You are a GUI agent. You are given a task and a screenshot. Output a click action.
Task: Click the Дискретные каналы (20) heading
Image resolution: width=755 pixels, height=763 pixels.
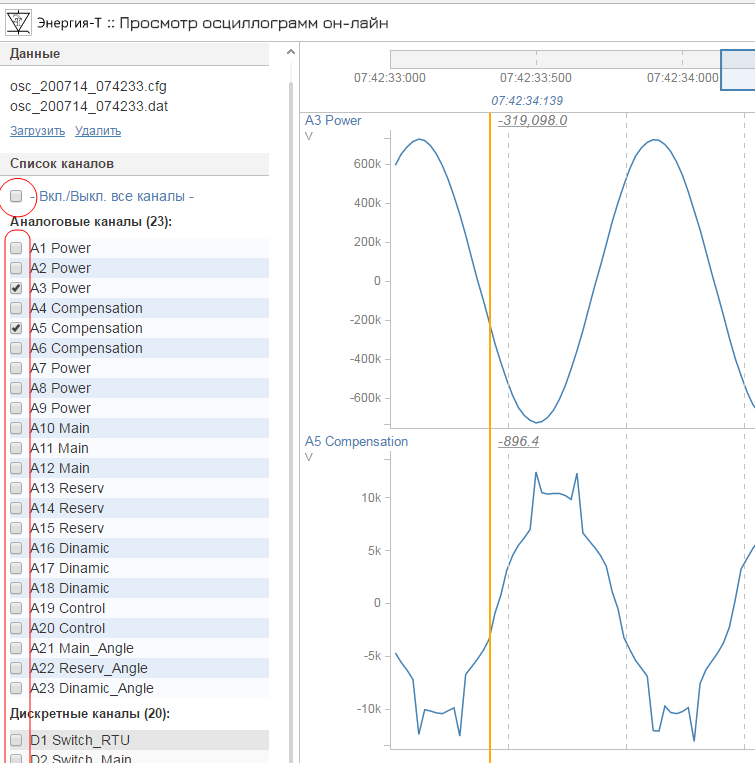pos(90,713)
